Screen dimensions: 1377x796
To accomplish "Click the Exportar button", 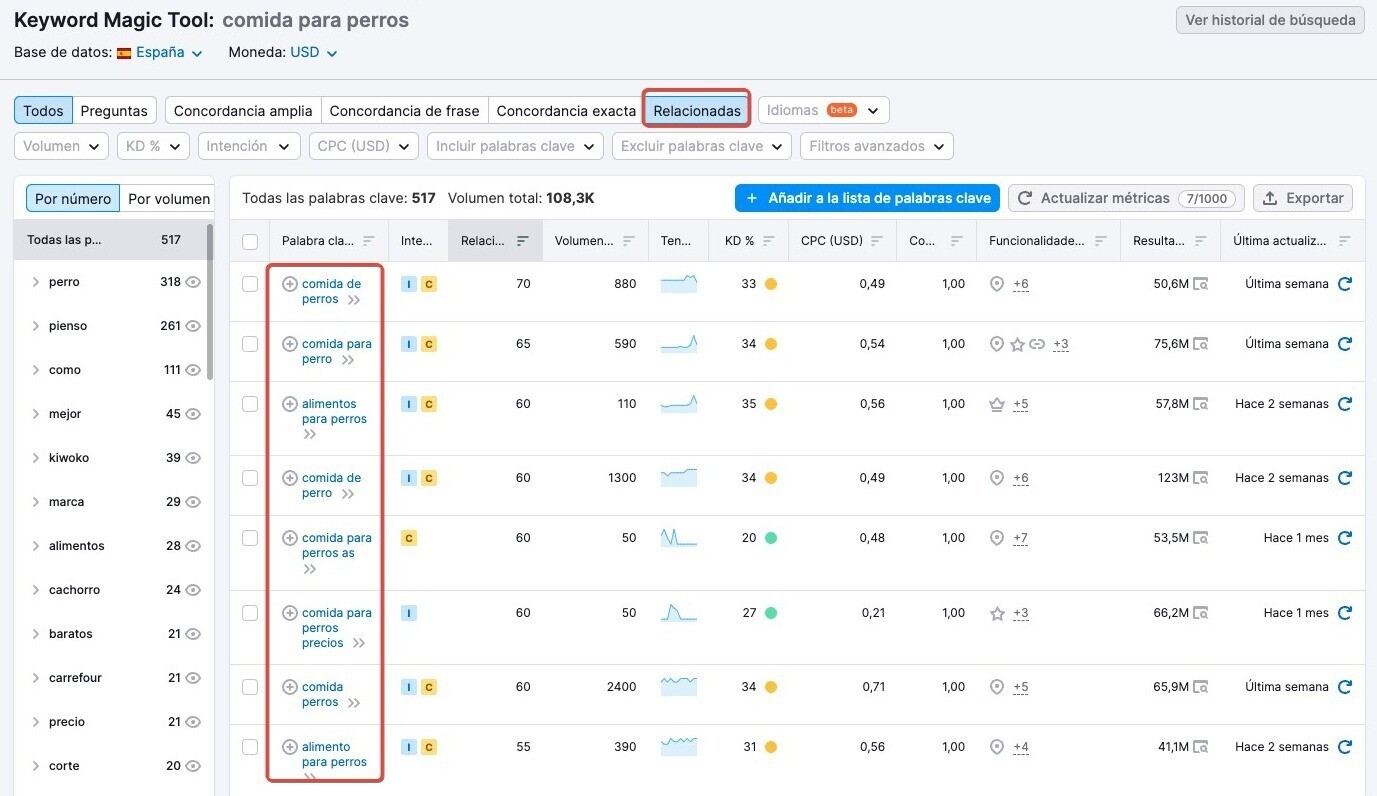I will coord(1303,198).
